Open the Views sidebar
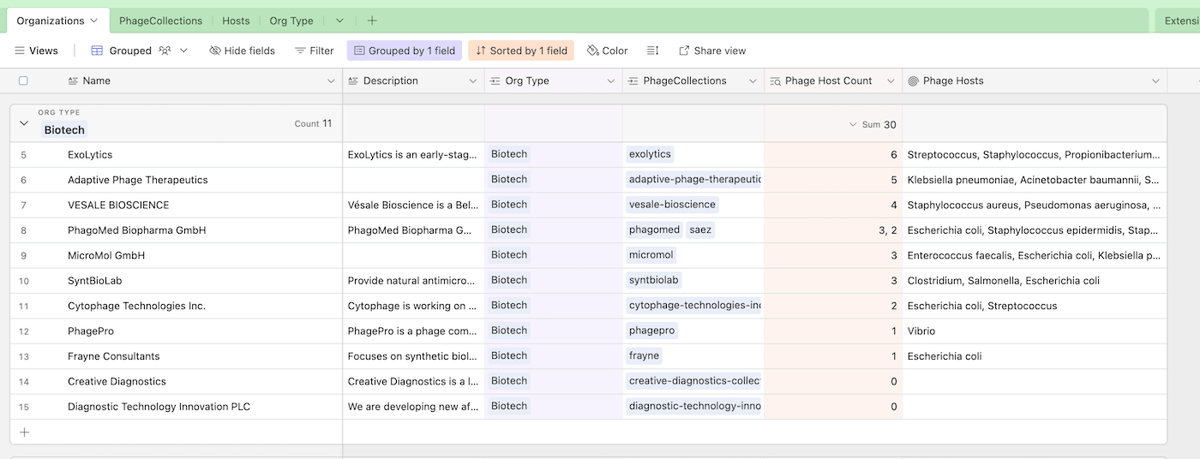Viewport: 1200px width, 459px height. tap(36, 51)
